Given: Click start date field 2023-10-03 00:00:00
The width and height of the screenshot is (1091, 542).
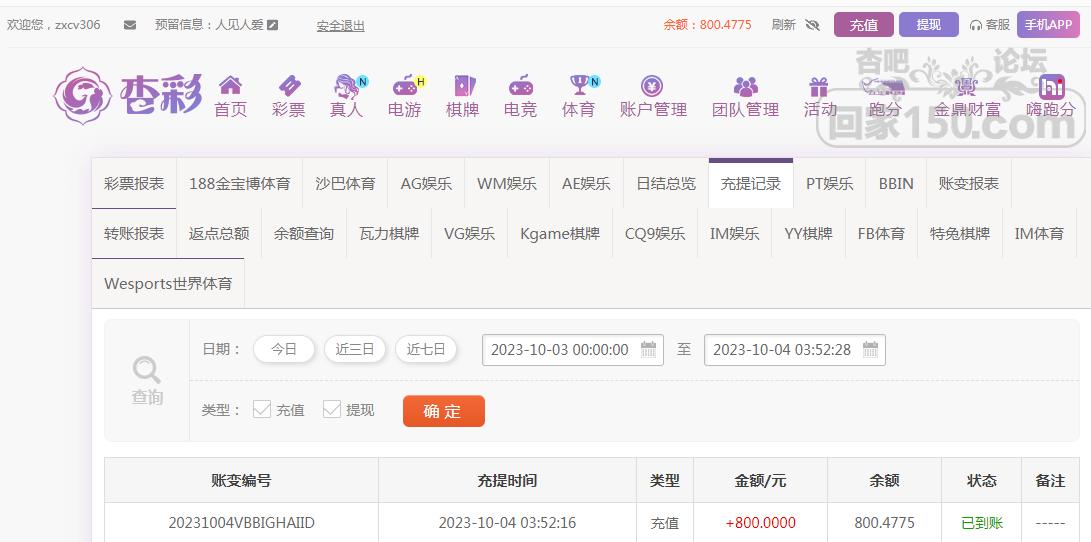Looking at the screenshot, I should pyautogui.click(x=573, y=350).
